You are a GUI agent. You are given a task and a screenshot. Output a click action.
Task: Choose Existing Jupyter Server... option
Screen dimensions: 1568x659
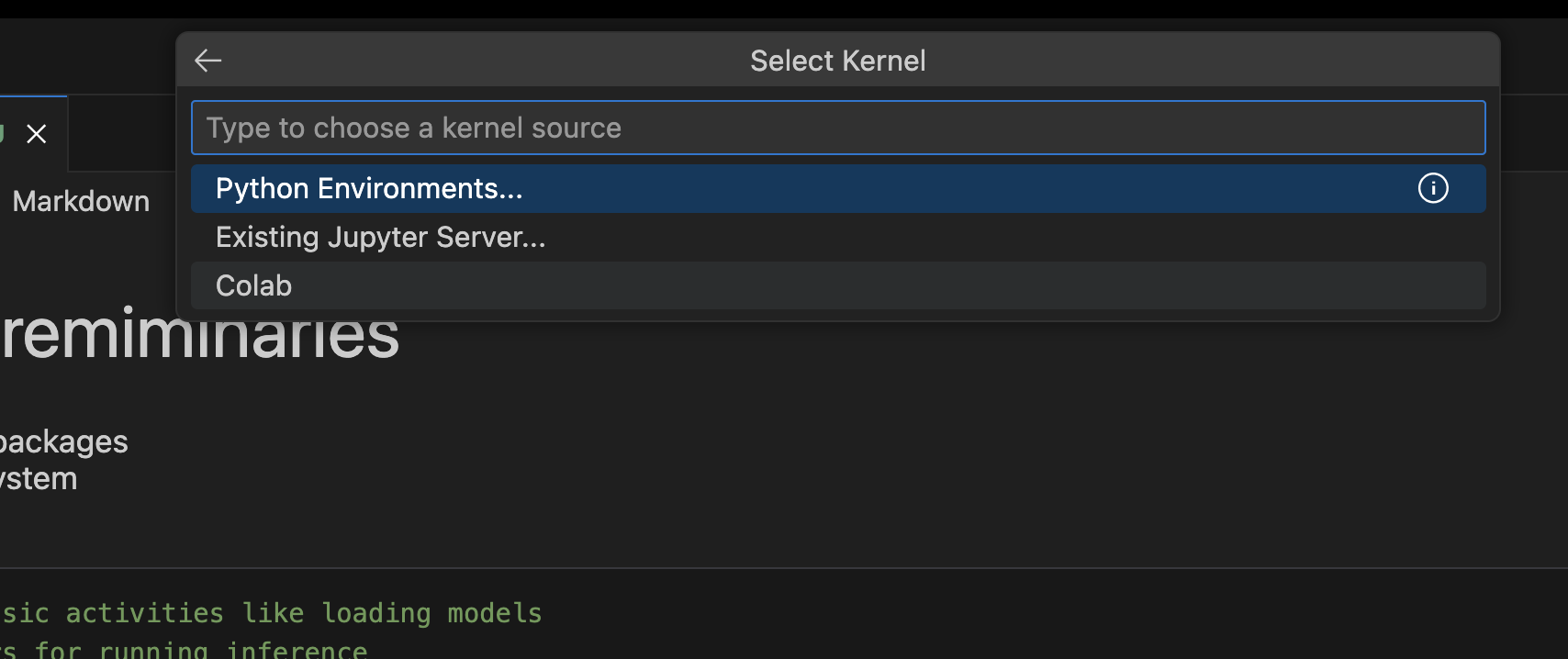point(380,238)
